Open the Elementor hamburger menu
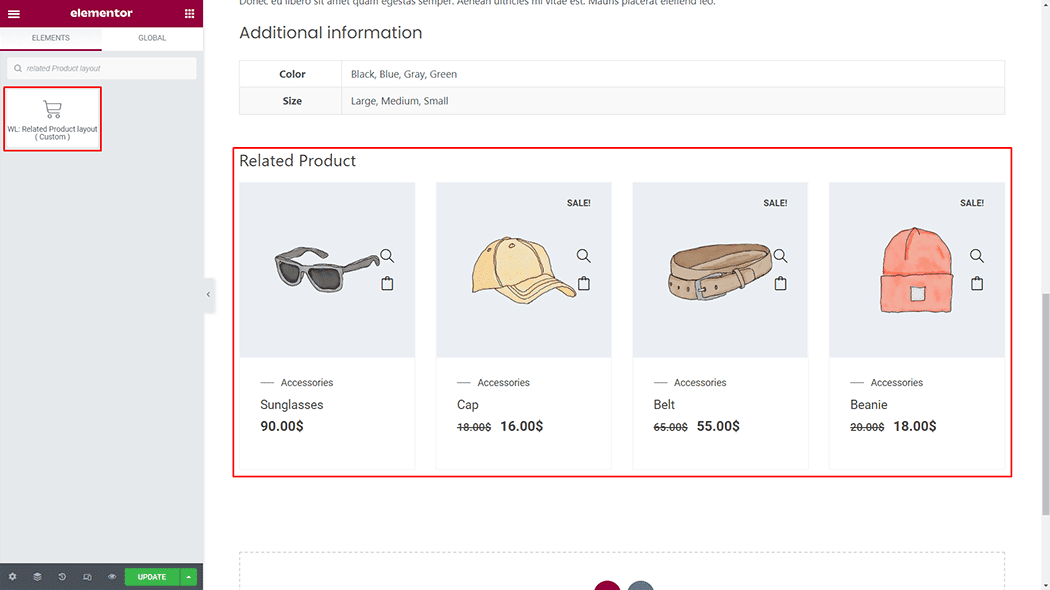Viewport: 1050px width, 590px height. click(14, 14)
